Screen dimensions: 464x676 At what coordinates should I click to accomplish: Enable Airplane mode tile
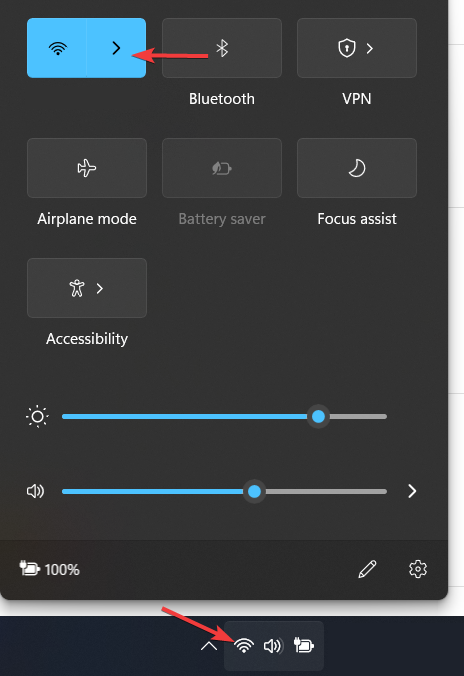click(x=87, y=168)
